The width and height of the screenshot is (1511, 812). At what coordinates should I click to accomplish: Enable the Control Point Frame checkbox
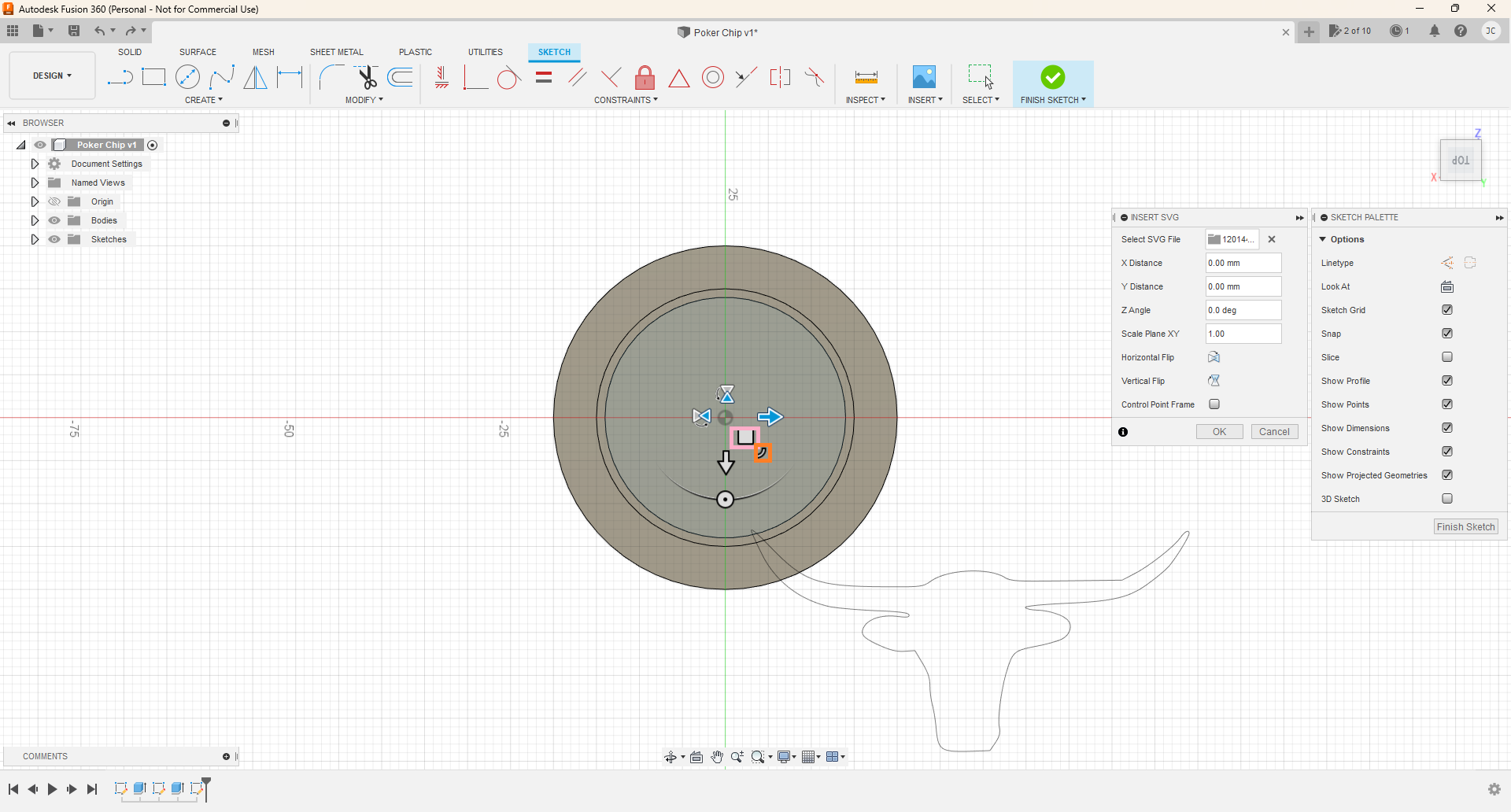pyautogui.click(x=1214, y=404)
